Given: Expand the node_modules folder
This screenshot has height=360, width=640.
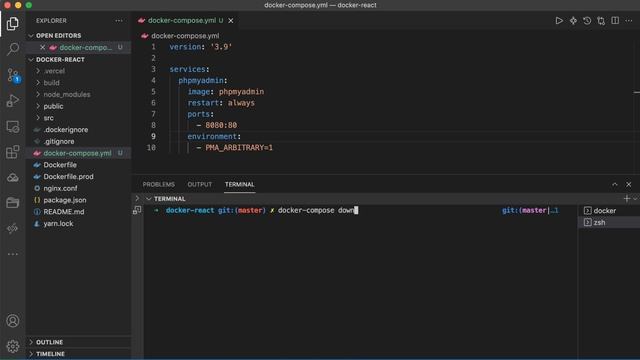Looking at the screenshot, I should 67,94.
